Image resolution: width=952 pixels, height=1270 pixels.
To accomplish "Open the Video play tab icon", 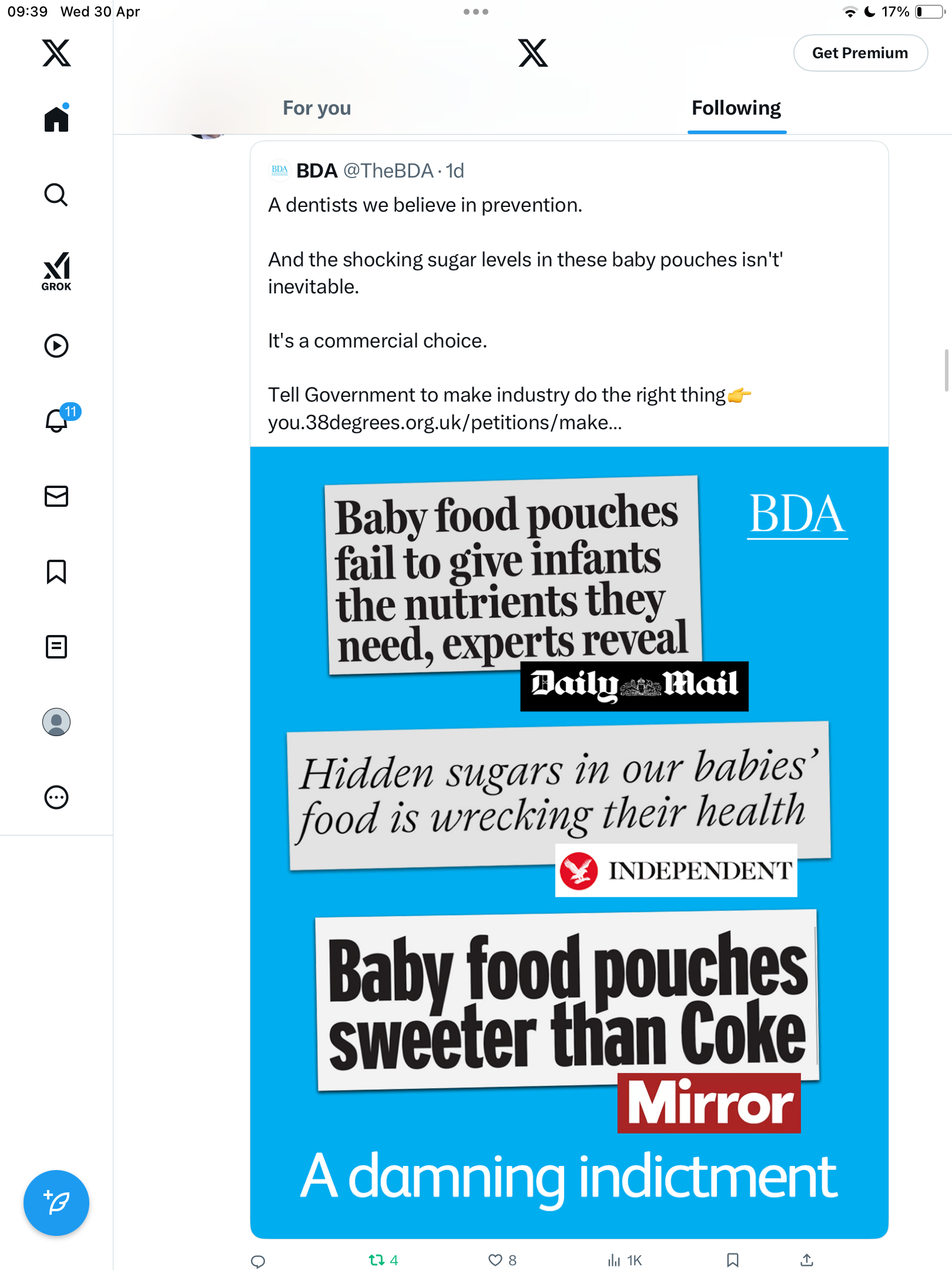I will click(56, 346).
